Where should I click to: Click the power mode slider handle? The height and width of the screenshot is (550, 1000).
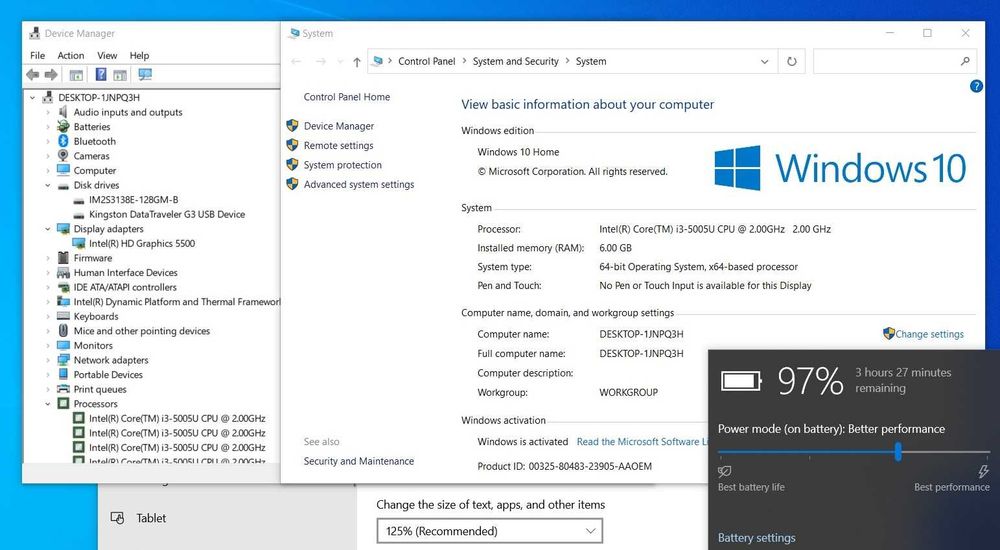(898, 452)
